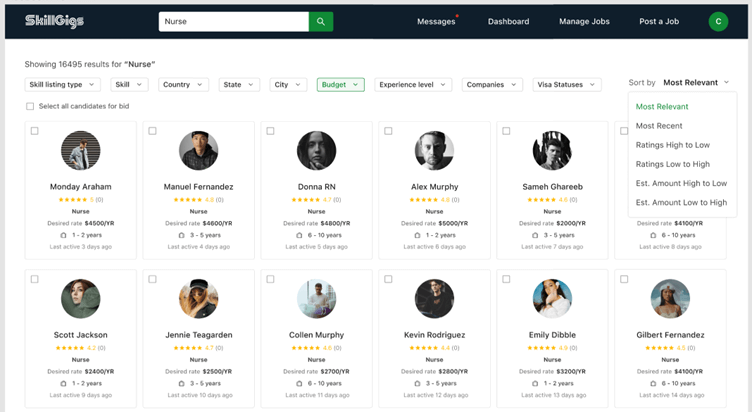Choose Most Recent sort option
This screenshot has width=752, height=412.
[x=659, y=126]
